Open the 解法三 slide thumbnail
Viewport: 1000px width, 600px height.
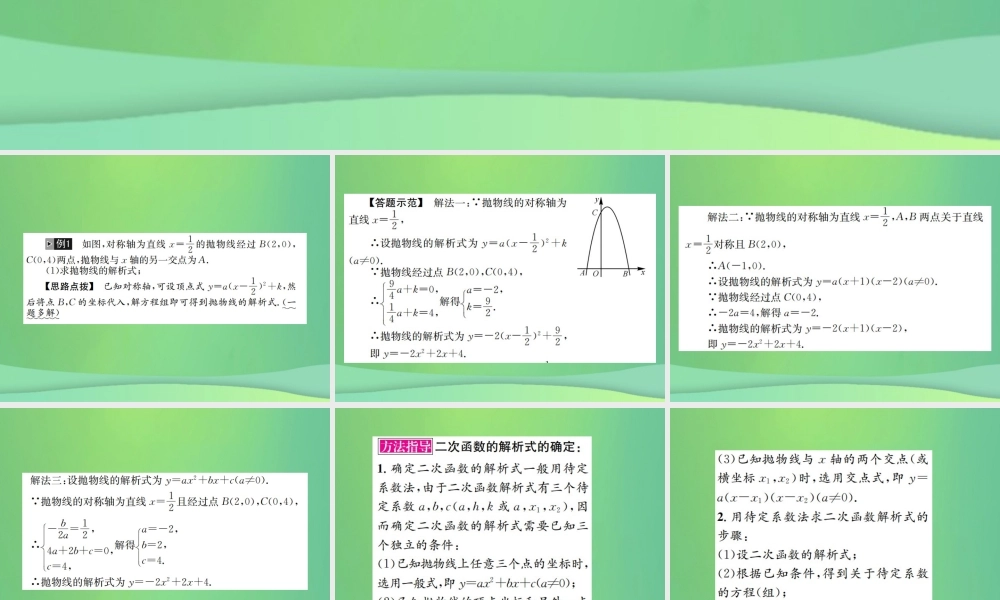[x=165, y=504]
